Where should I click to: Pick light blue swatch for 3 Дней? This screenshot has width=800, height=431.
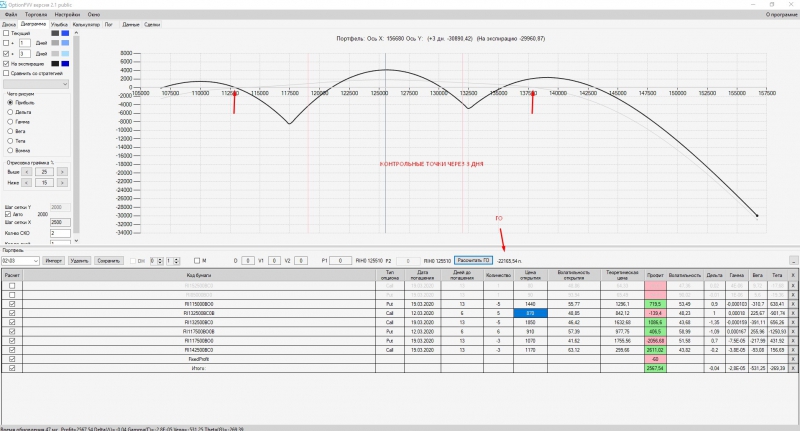65,54
